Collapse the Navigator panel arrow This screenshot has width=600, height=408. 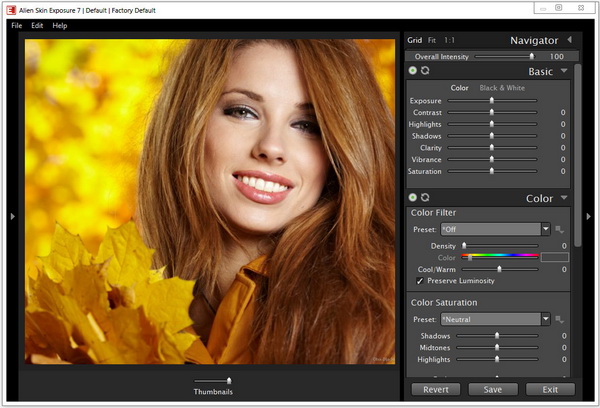point(569,40)
